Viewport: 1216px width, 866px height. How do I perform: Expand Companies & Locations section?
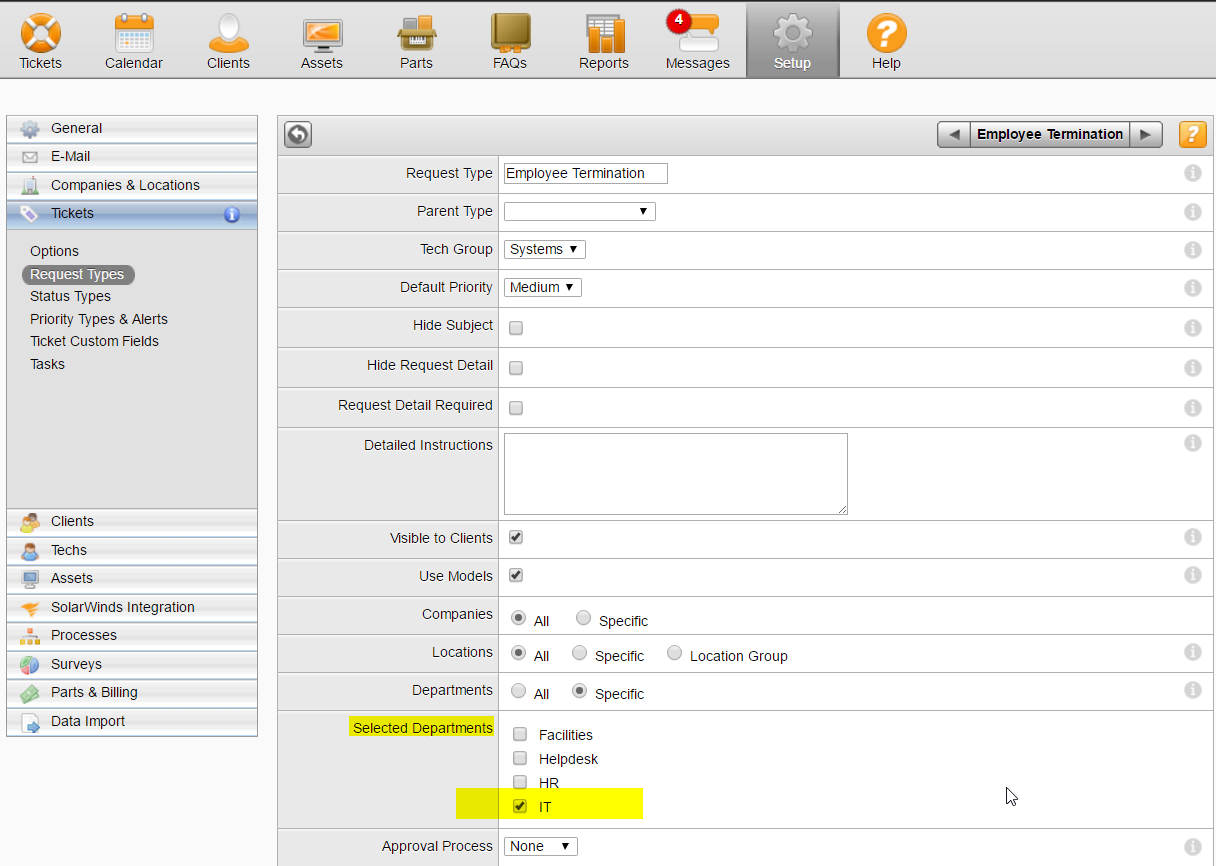coord(132,185)
